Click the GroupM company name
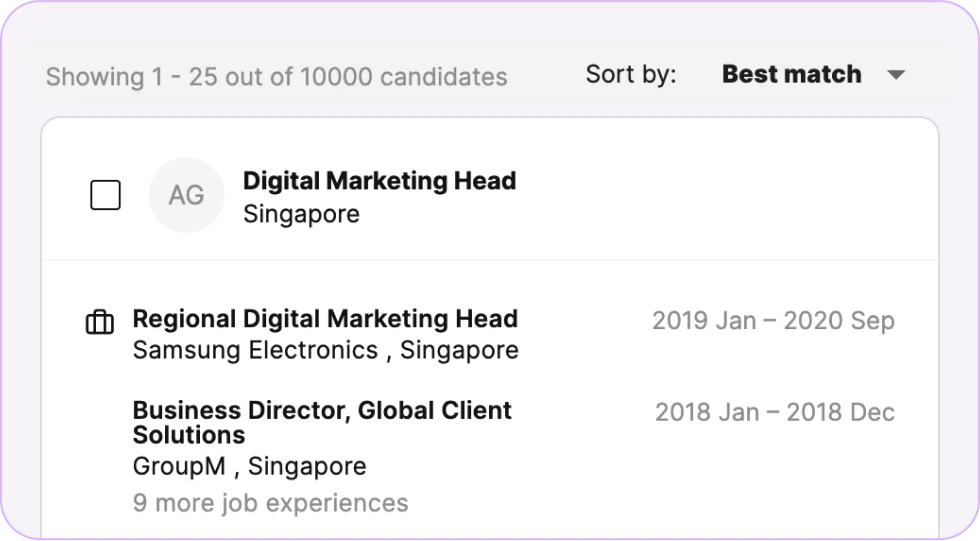Viewport: 980px width, 541px height. 182,466
